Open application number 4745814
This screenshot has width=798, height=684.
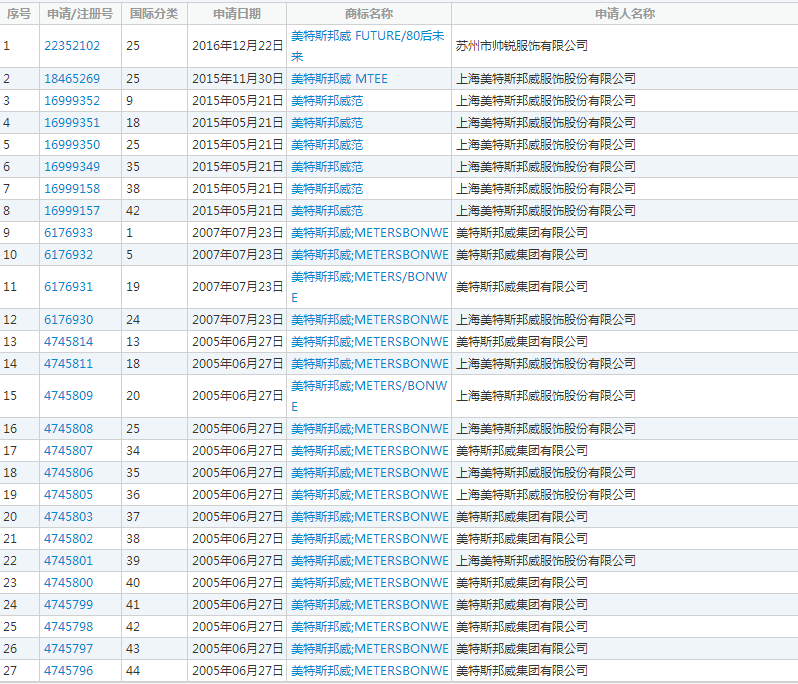tap(68, 342)
